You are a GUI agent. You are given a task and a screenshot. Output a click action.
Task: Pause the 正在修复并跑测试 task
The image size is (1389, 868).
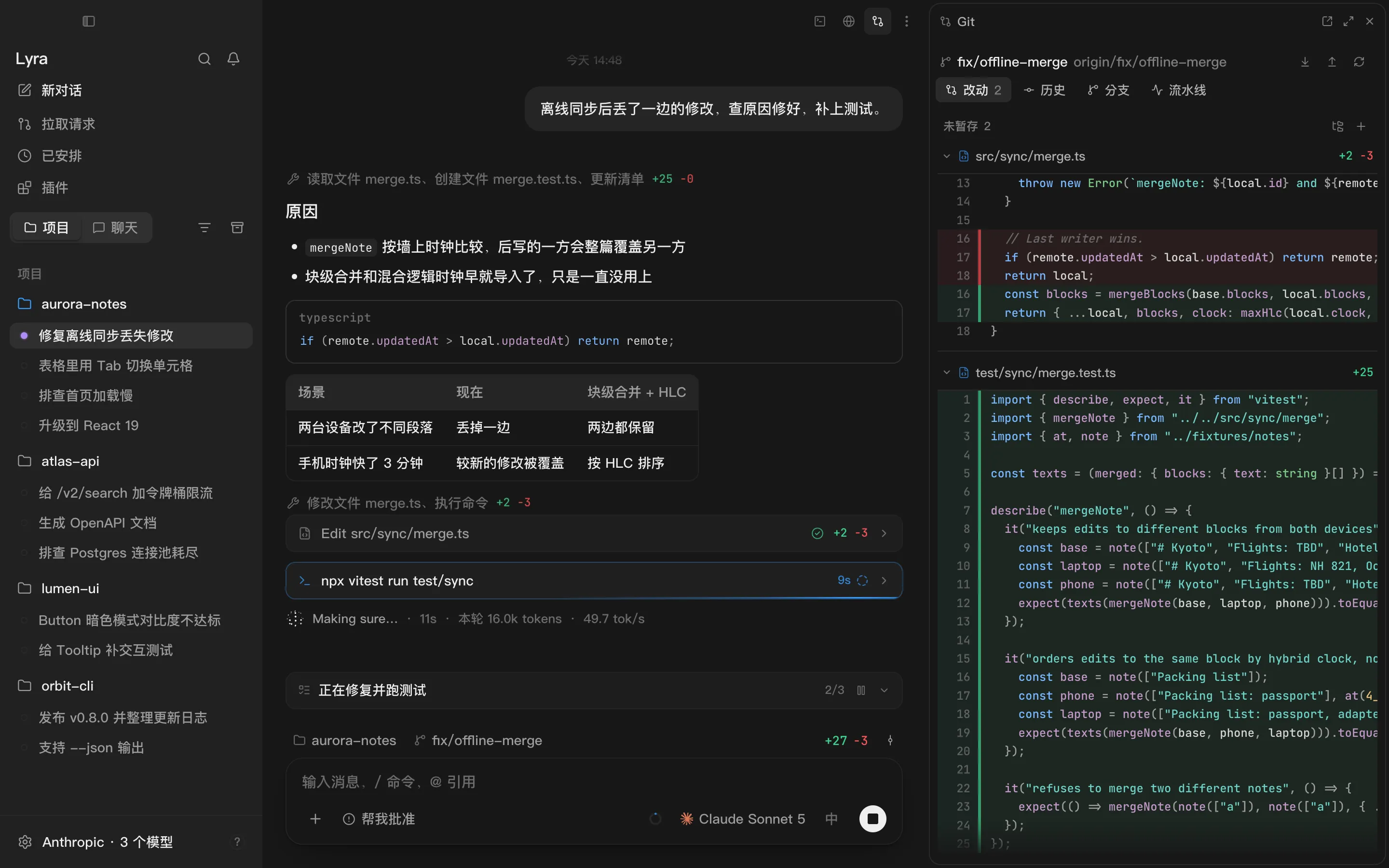[x=861, y=690]
